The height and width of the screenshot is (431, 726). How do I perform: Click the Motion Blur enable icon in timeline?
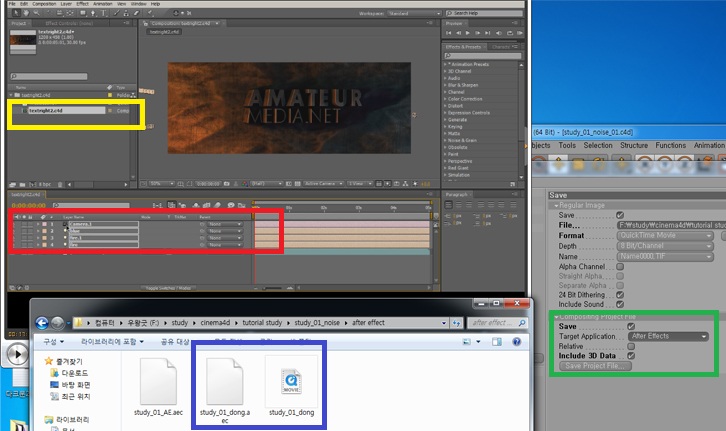pos(218,205)
